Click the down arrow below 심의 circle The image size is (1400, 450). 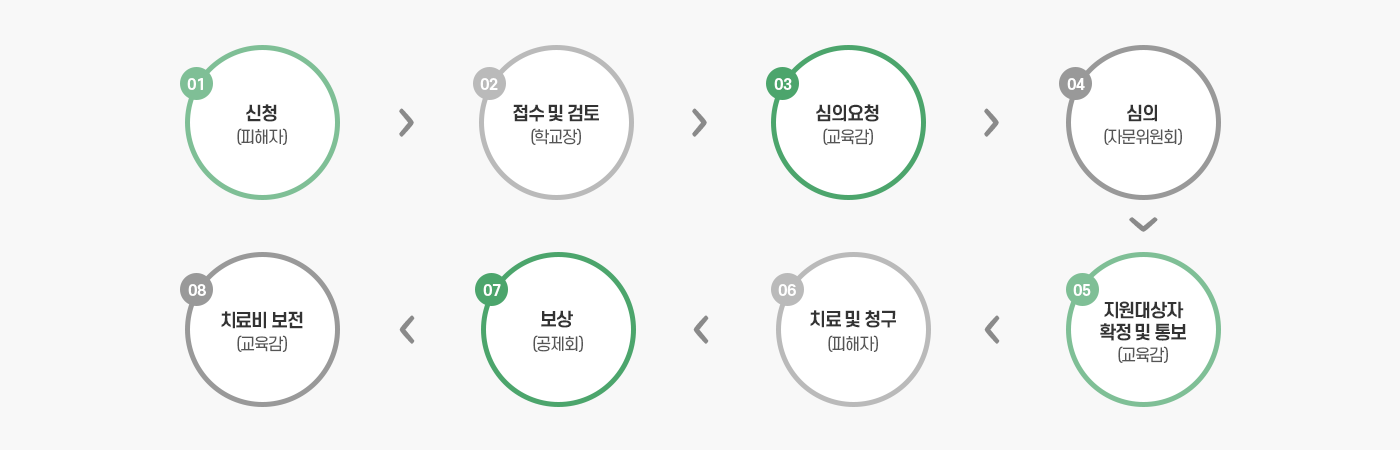click(1143, 224)
